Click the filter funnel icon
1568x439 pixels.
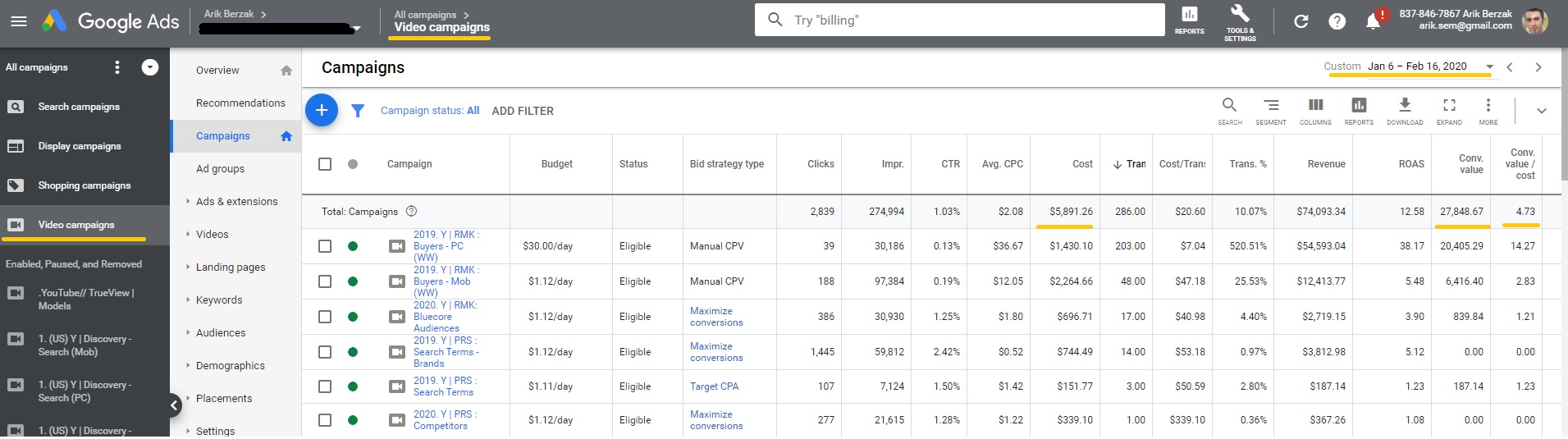click(358, 111)
